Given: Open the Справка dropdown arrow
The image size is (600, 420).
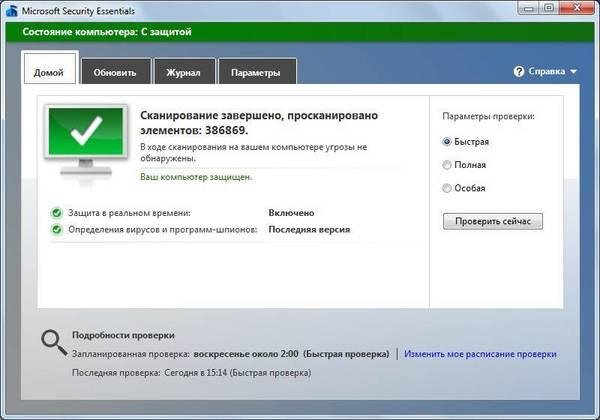Looking at the screenshot, I should tap(573, 72).
